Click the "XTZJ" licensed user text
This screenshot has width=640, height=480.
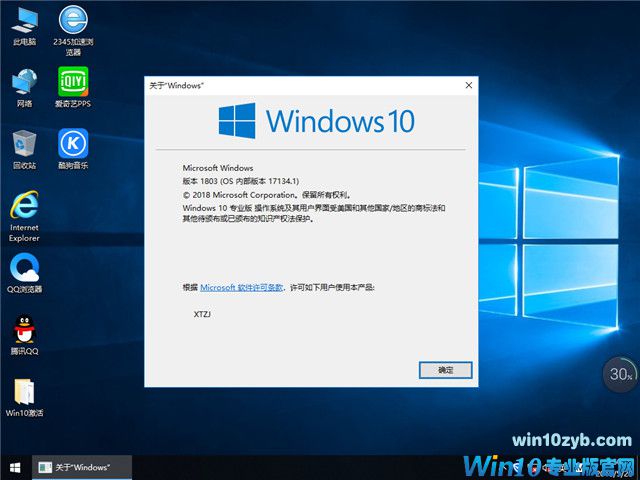point(202,314)
